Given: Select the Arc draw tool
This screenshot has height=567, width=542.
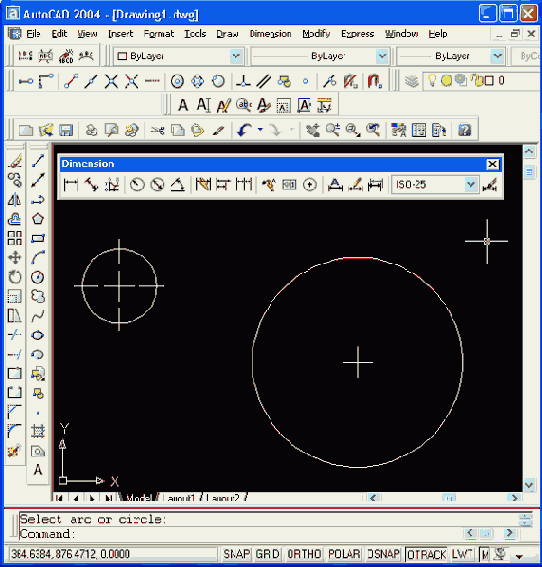Looking at the screenshot, I should (38, 257).
